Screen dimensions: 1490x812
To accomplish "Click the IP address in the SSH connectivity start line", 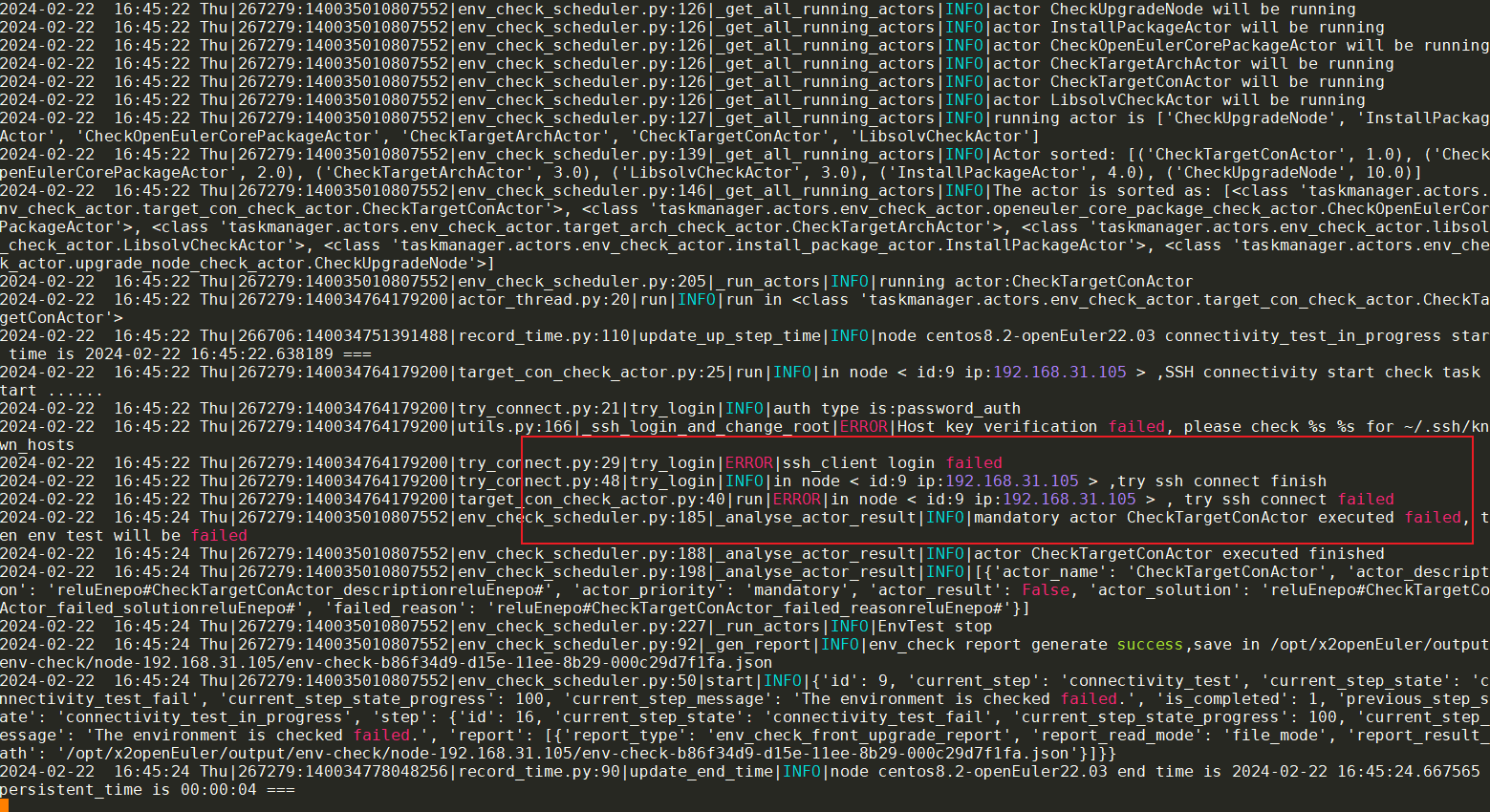I will coord(1059,373).
